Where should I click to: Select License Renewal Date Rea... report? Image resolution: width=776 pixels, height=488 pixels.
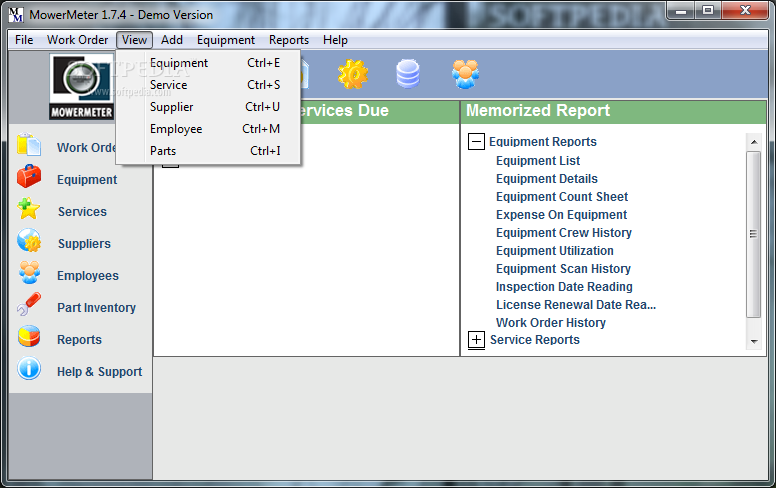576,305
